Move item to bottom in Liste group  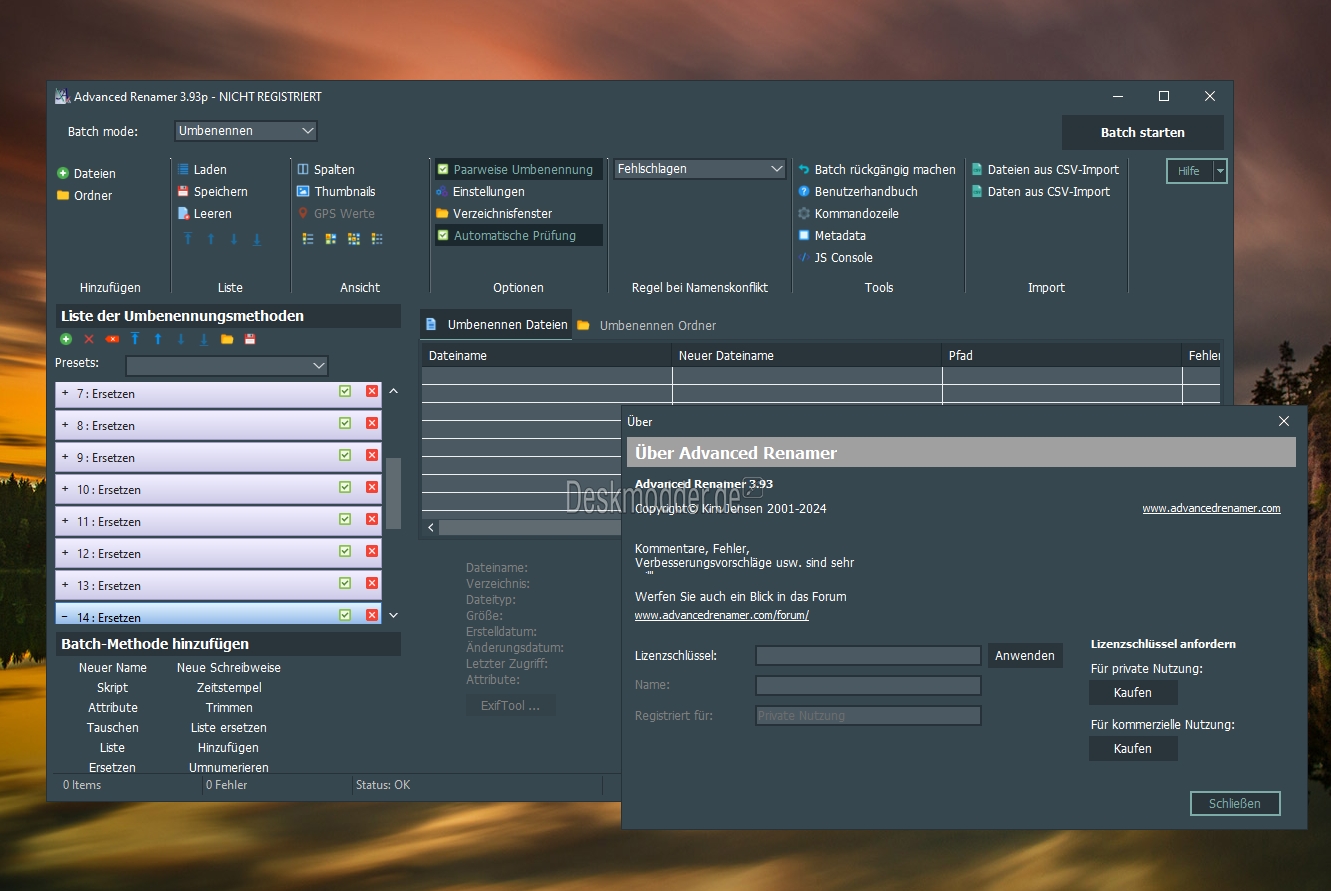[x=257, y=239]
